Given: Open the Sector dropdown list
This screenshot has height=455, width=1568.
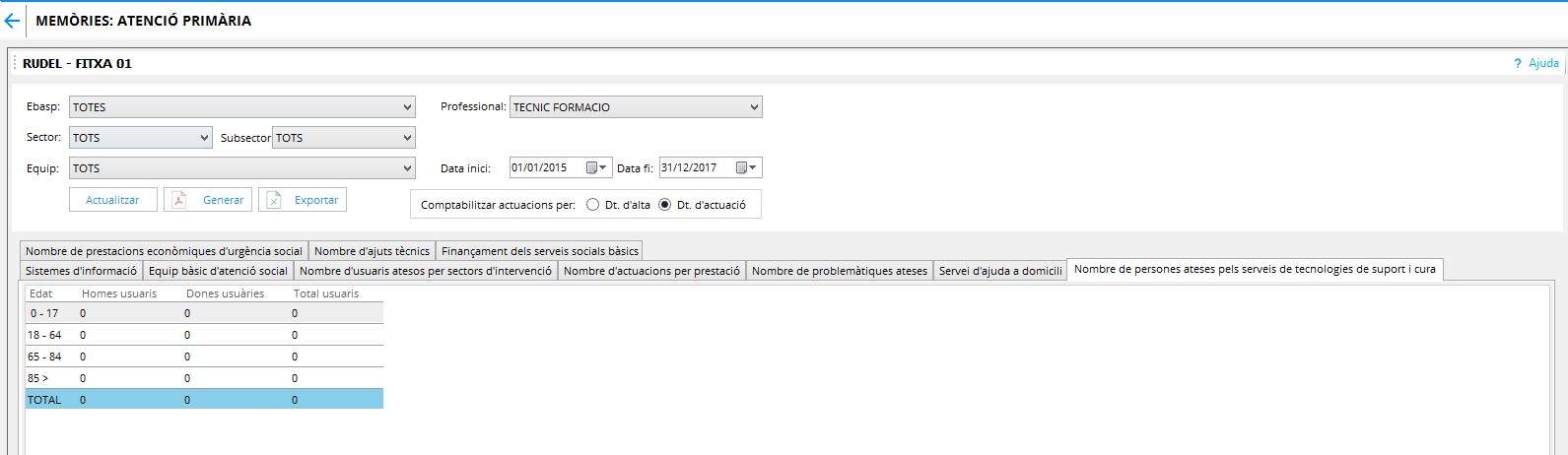Looking at the screenshot, I should pyautogui.click(x=140, y=138).
